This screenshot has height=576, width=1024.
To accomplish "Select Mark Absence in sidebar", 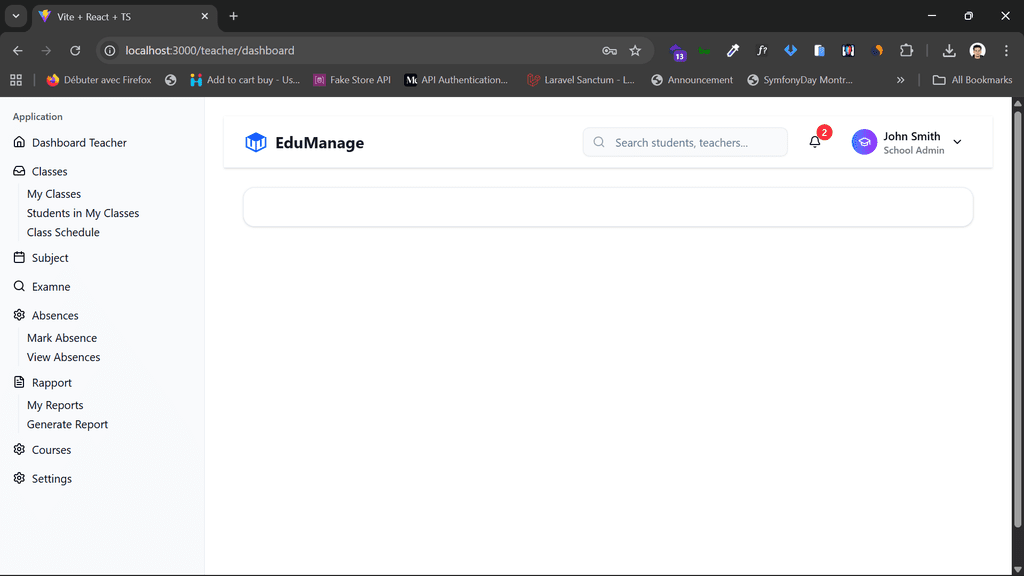I will [62, 338].
